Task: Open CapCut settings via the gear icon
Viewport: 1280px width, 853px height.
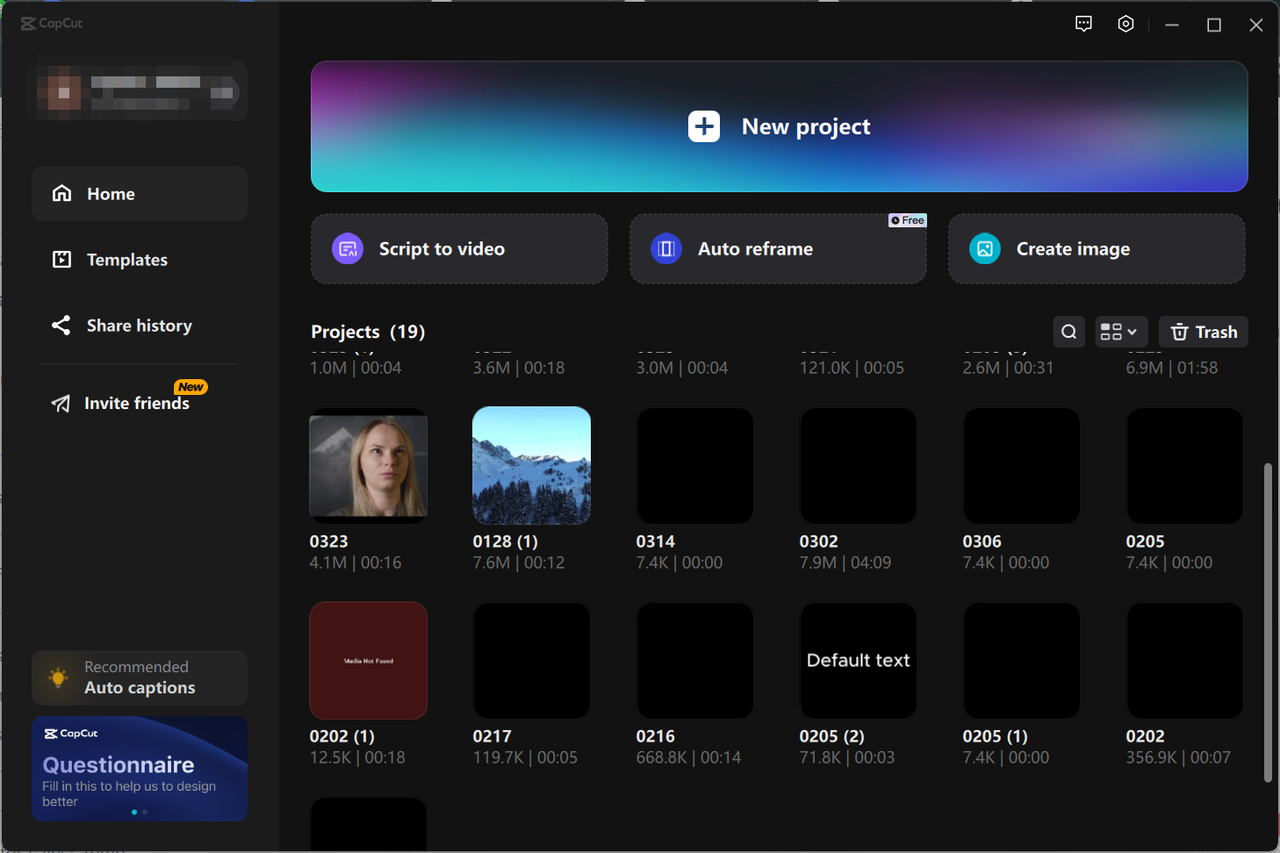Action: [1125, 23]
